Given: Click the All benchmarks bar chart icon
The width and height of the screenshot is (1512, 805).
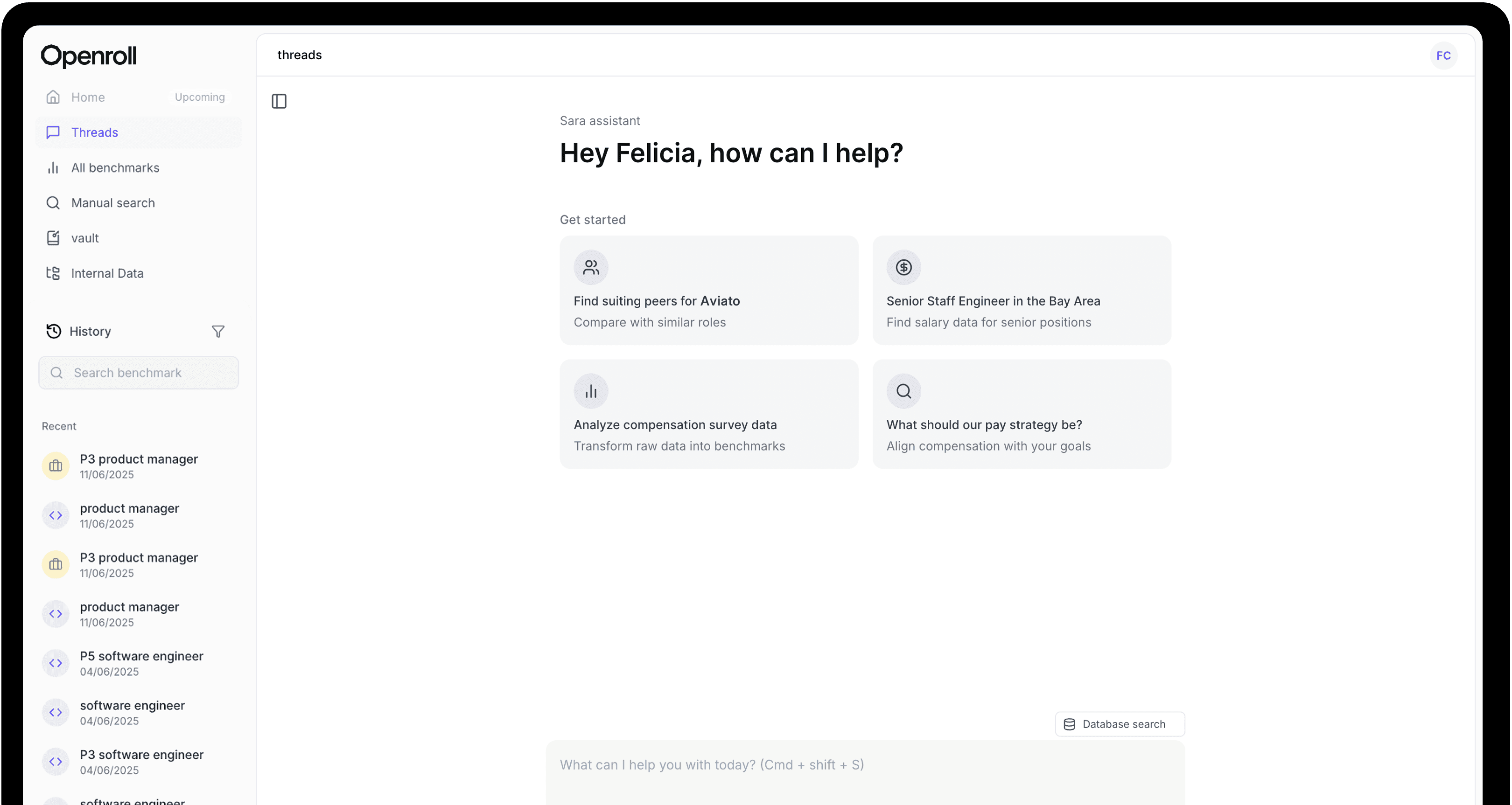Looking at the screenshot, I should (x=53, y=168).
